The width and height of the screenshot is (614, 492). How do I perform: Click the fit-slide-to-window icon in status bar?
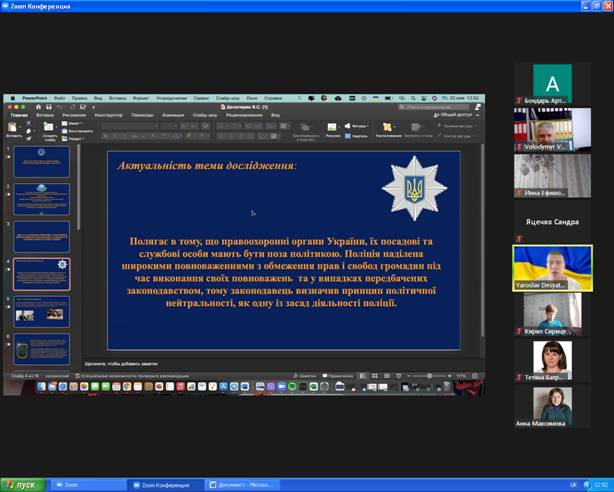click(x=475, y=376)
